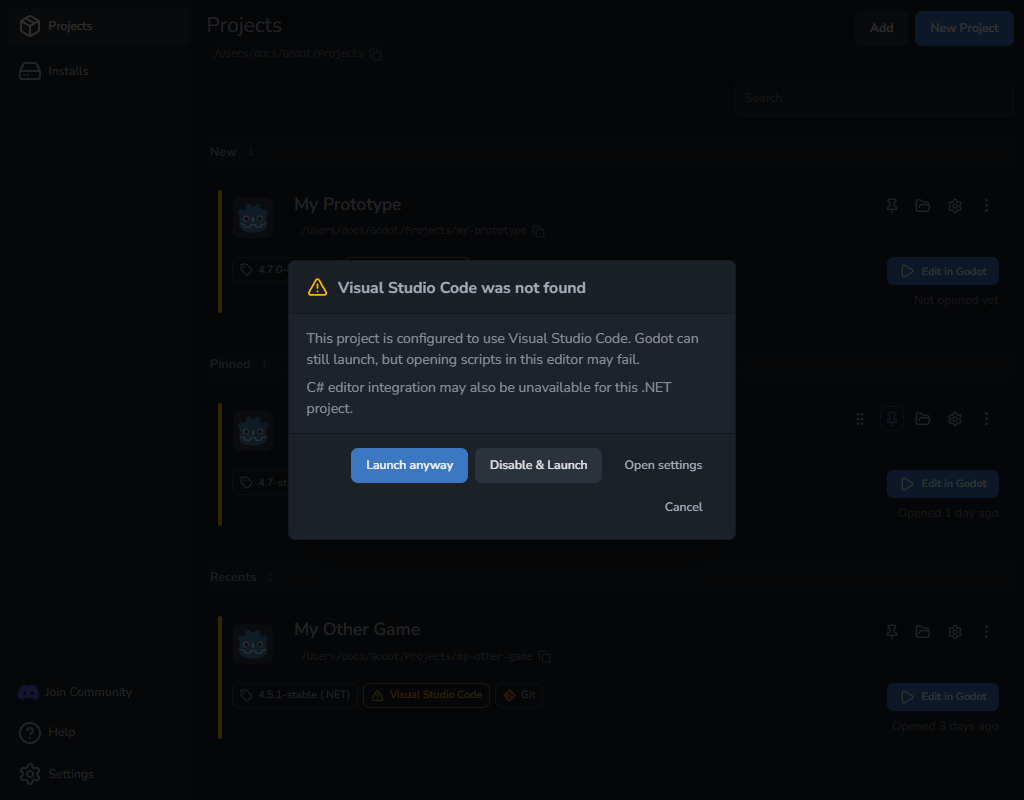Click the pinned project's Godot icon

253,430
